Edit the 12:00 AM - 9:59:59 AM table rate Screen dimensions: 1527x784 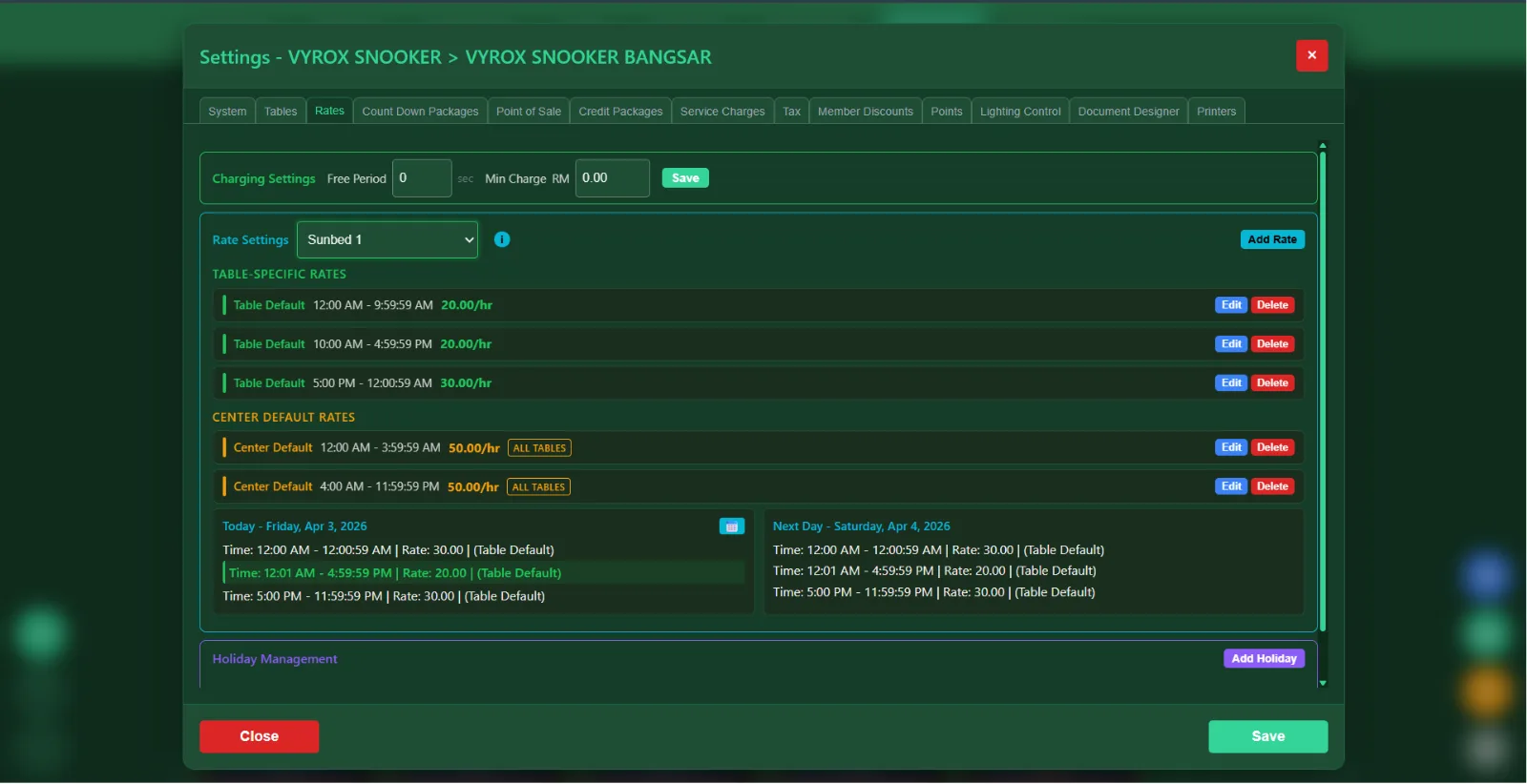tap(1231, 305)
